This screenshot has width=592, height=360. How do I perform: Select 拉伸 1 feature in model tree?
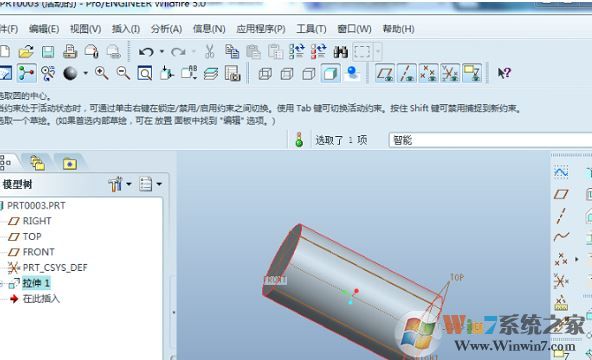pos(36,283)
